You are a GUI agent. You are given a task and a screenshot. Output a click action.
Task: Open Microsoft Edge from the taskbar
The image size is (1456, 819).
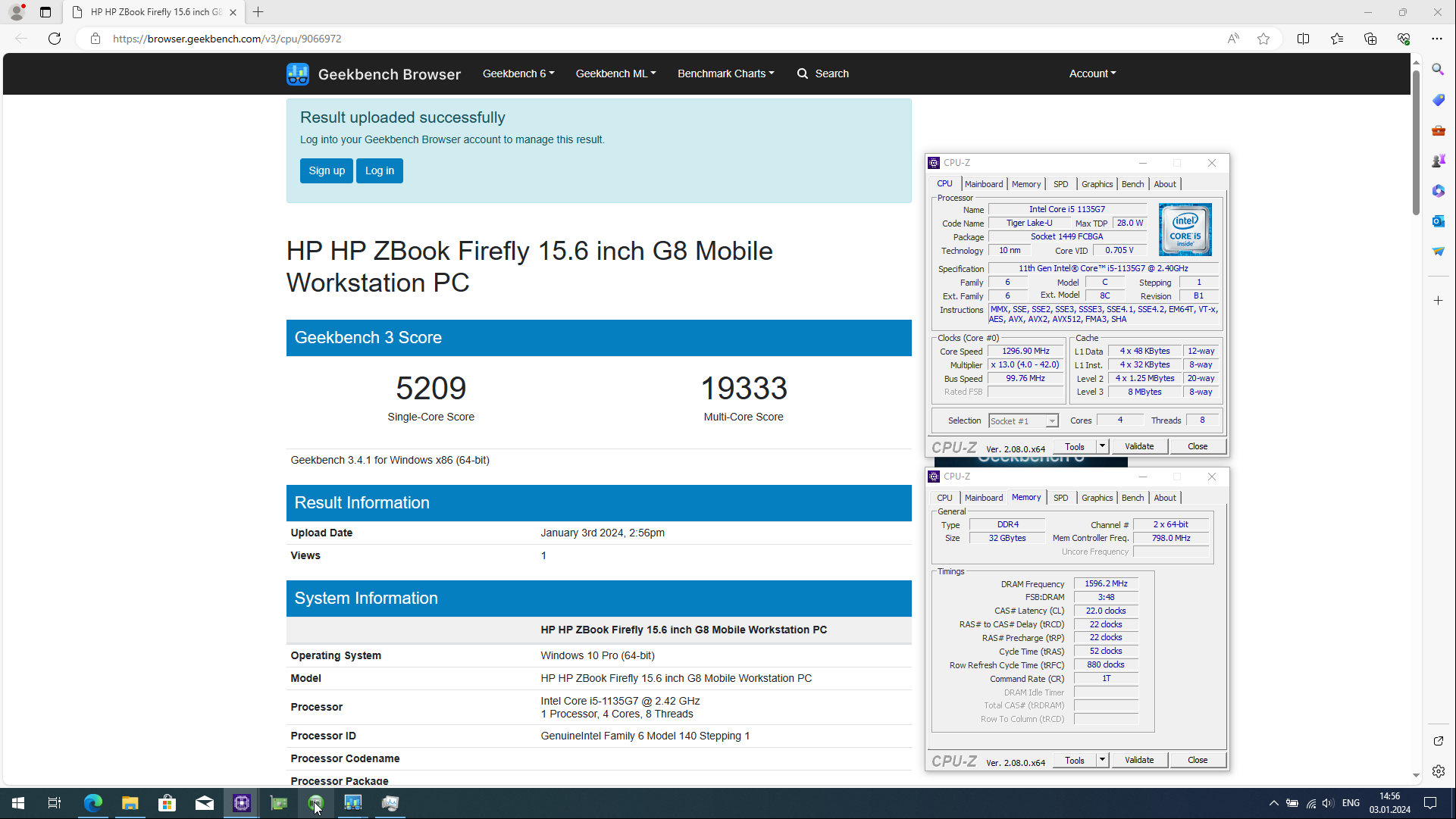click(93, 803)
